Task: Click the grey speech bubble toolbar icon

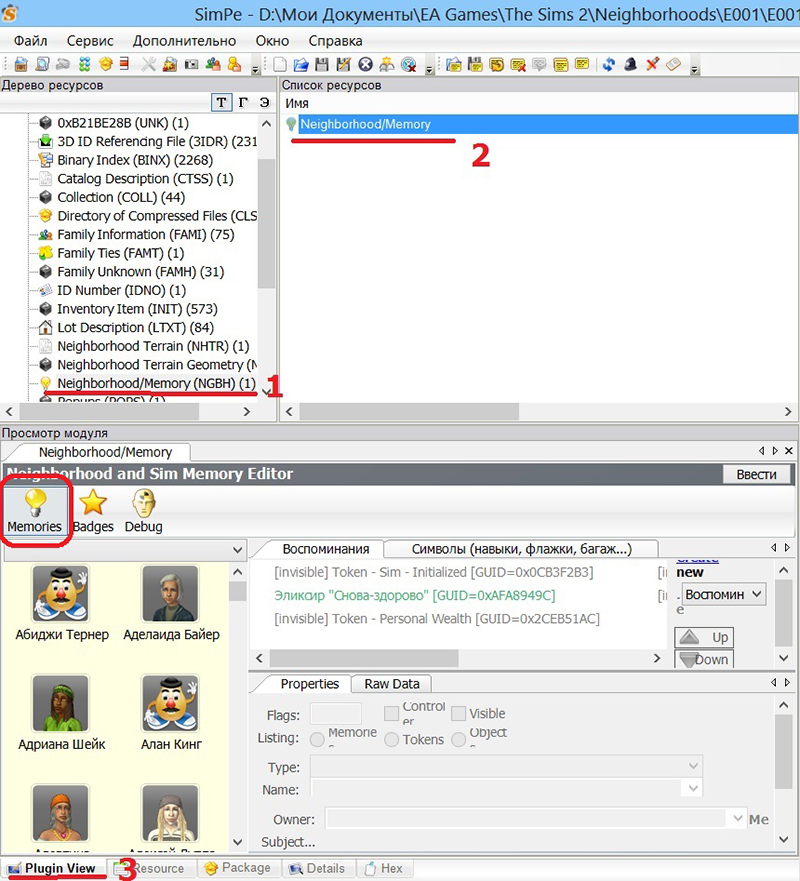Action: click(x=539, y=65)
